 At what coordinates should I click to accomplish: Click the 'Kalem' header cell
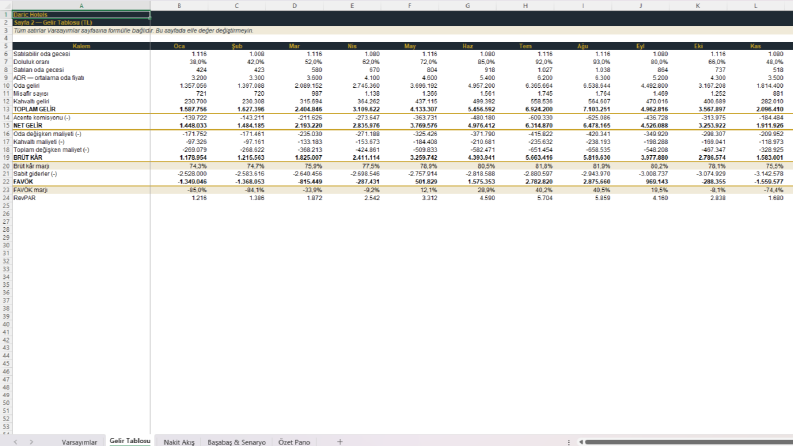(81, 46)
